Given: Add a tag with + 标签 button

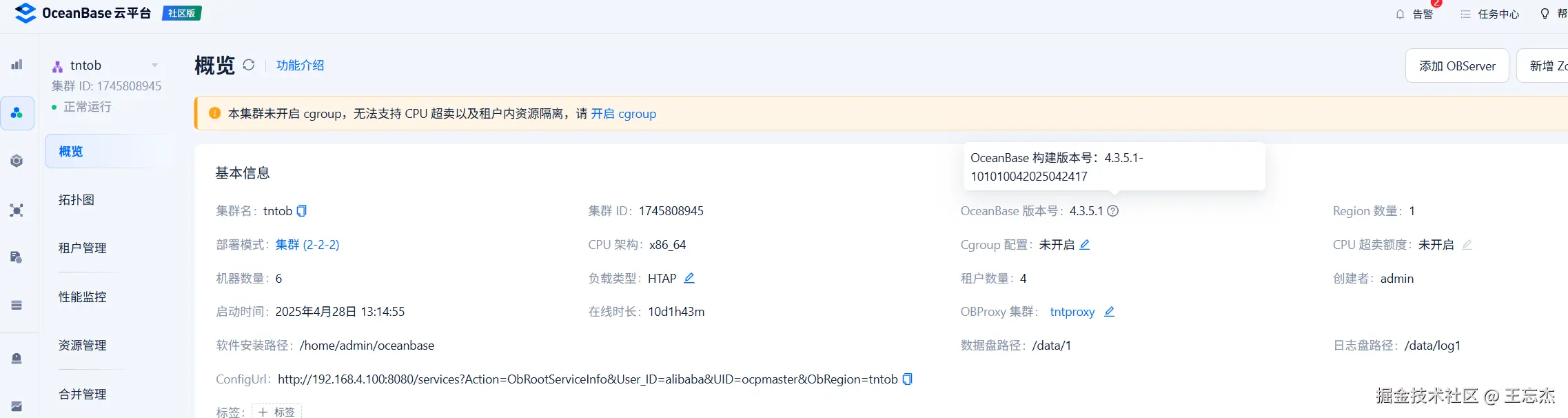Looking at the screenshot, I should pos(276,411).
